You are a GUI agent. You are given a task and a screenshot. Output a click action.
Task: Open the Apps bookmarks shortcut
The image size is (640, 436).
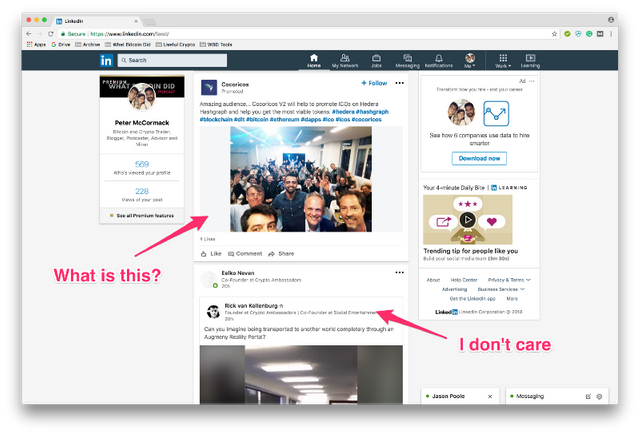(x=36, y=44)
